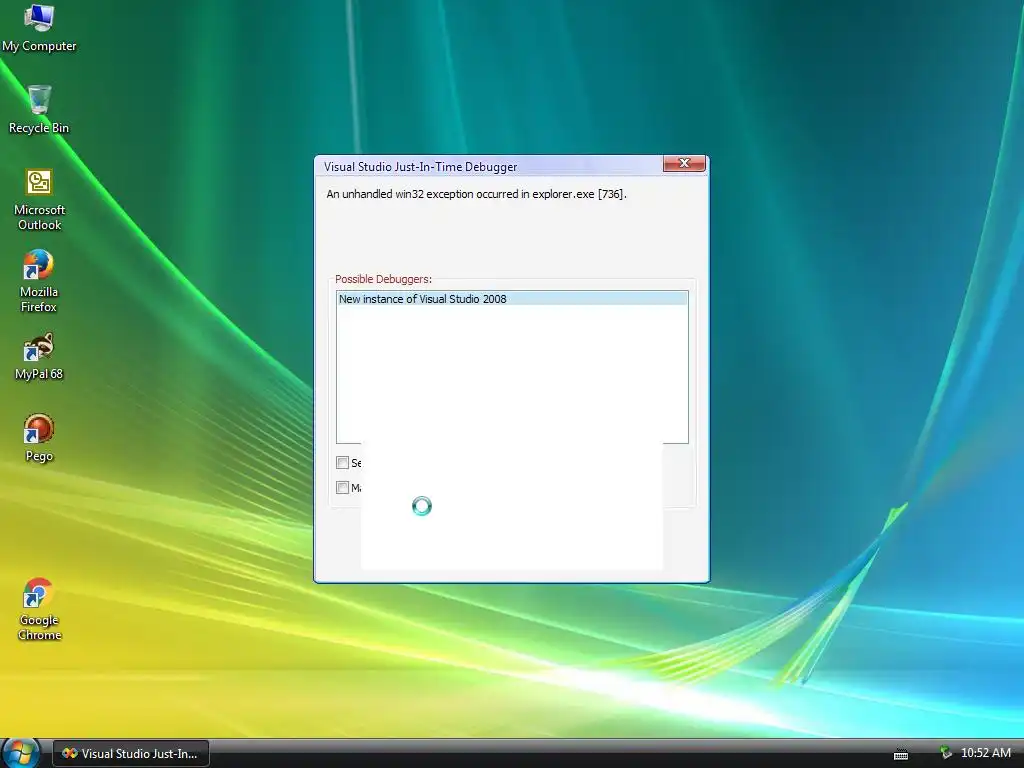Select the MyPal 68 desktop shortcut
The width and height of the screenshot is (1024, 768).
point(39,357)
